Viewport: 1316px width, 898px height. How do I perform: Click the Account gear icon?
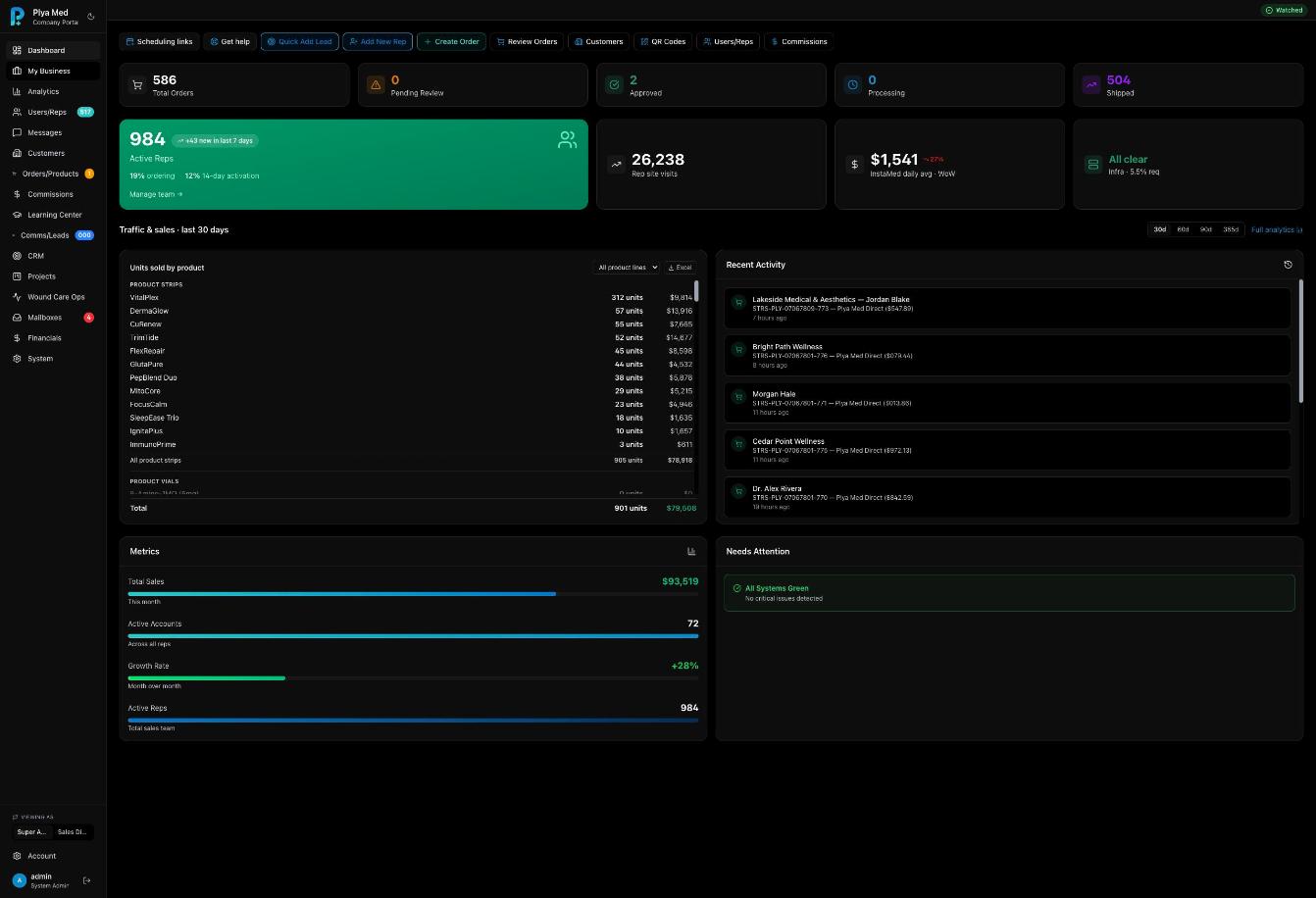(17, 856)
